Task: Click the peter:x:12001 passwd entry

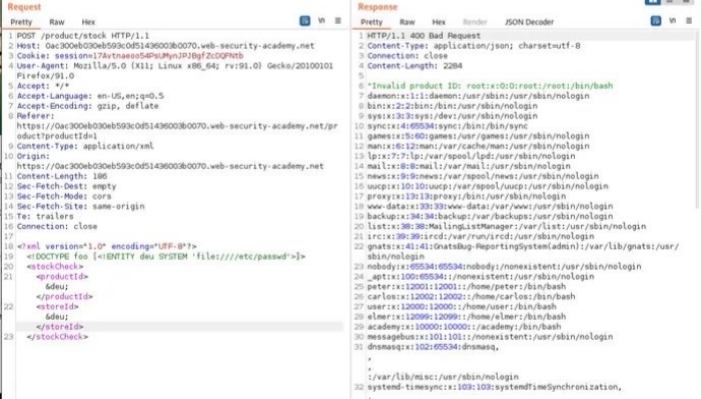Action: [467, 287]
